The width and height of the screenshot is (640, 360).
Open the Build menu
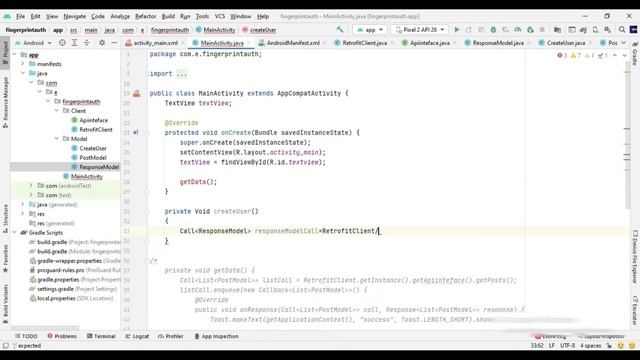tap(168, 16)
